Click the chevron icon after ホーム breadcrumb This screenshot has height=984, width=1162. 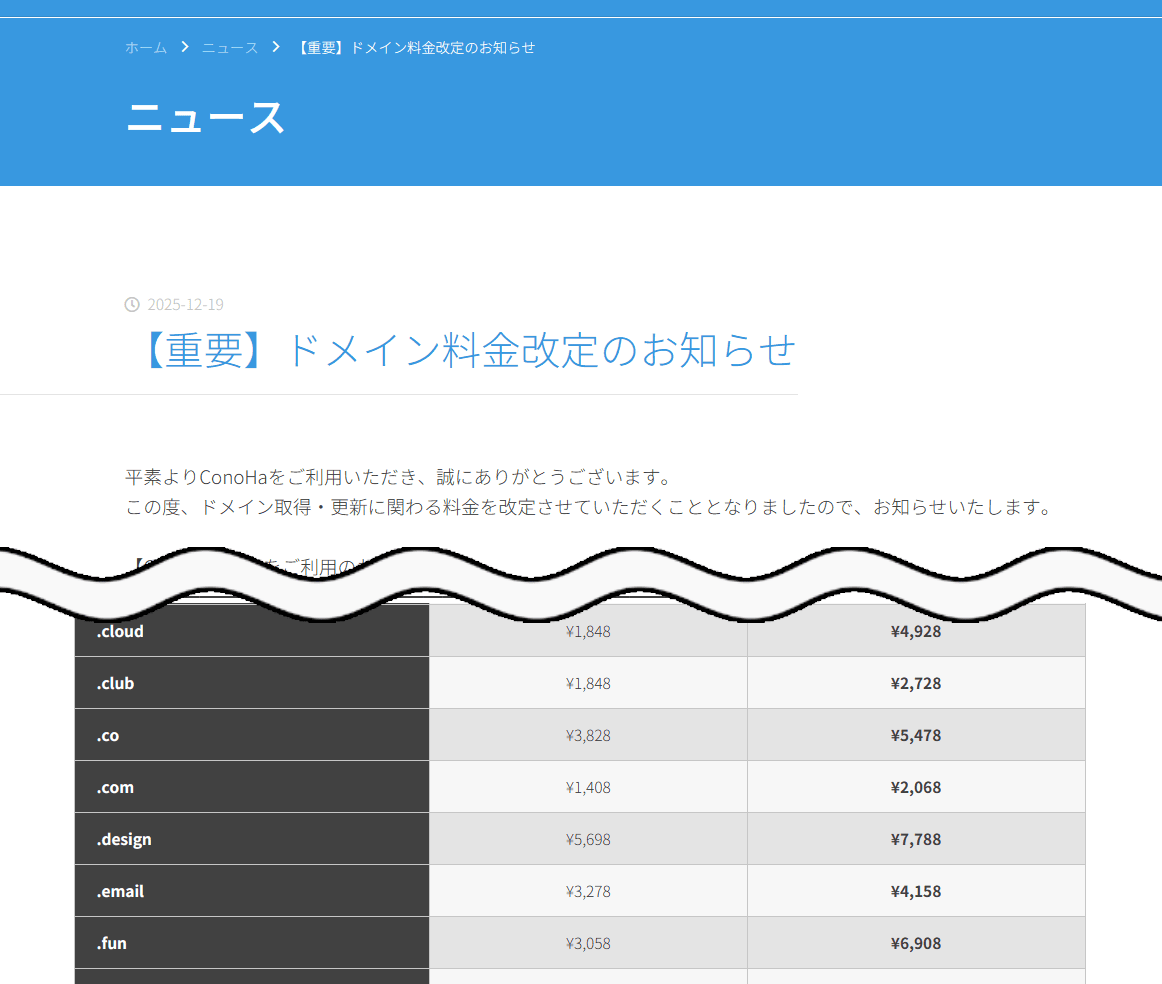click(x=184, y=46)
